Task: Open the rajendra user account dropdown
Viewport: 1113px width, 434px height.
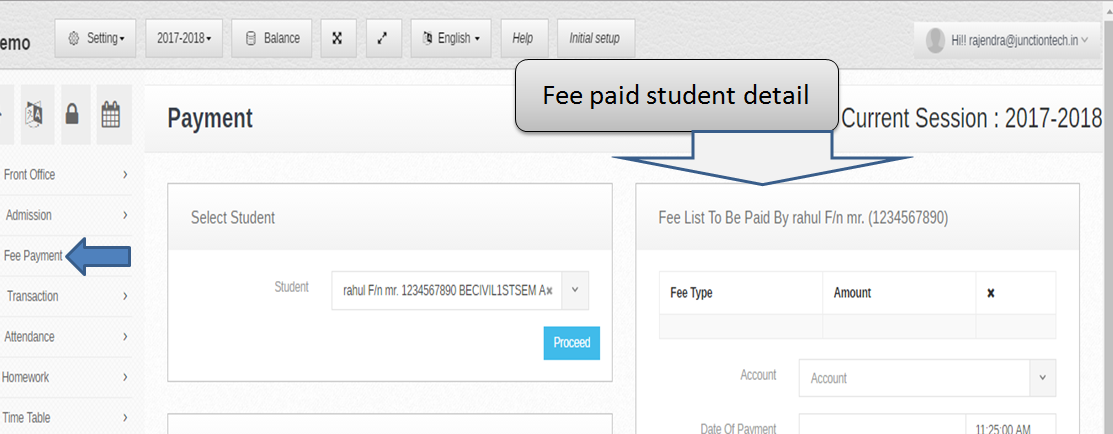Action: point(1007,40)
